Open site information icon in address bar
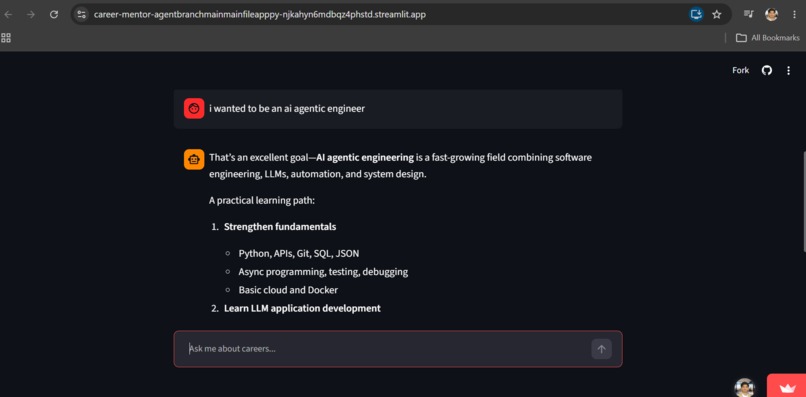Image resolution: width=806 pixels, height=397 pixels. tap(81, 14)
